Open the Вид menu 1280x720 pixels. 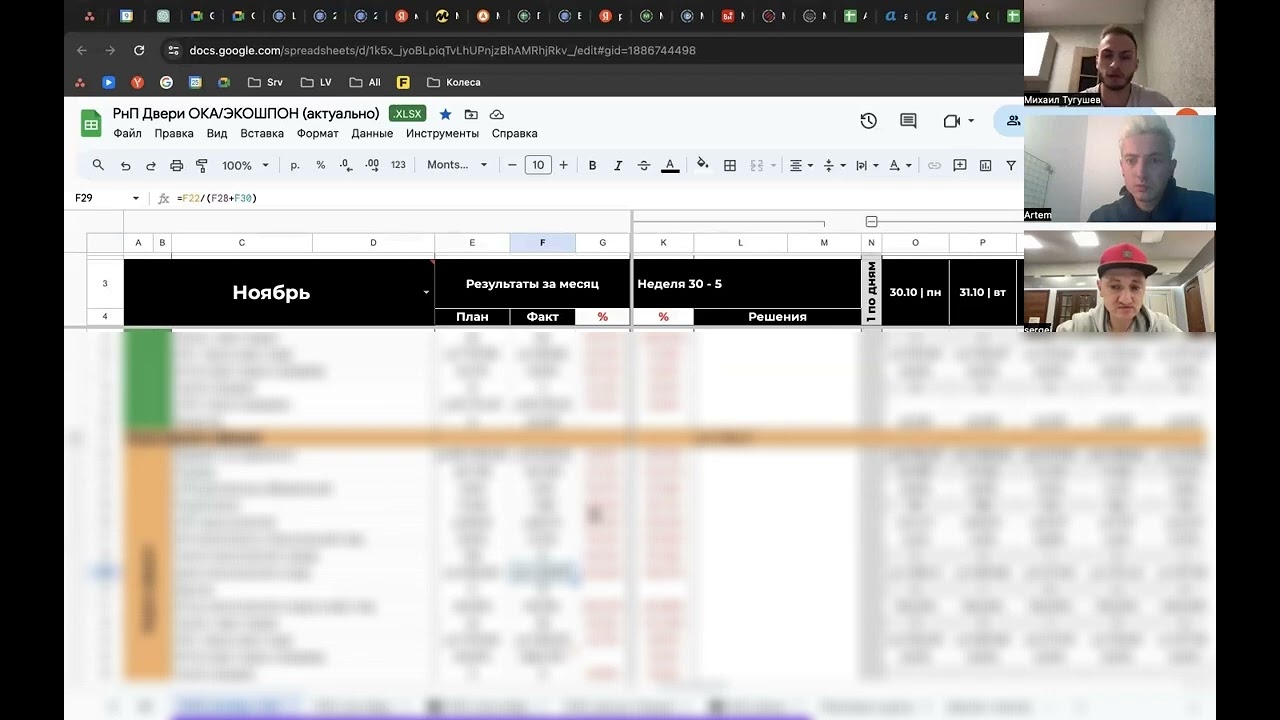pos(217,133)
